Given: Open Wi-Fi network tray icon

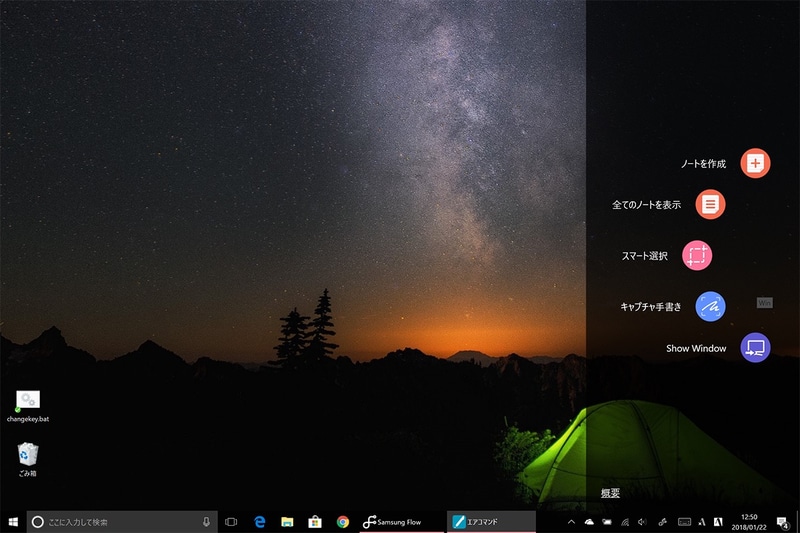Looking at the screenshot, I should click(624, 522).
